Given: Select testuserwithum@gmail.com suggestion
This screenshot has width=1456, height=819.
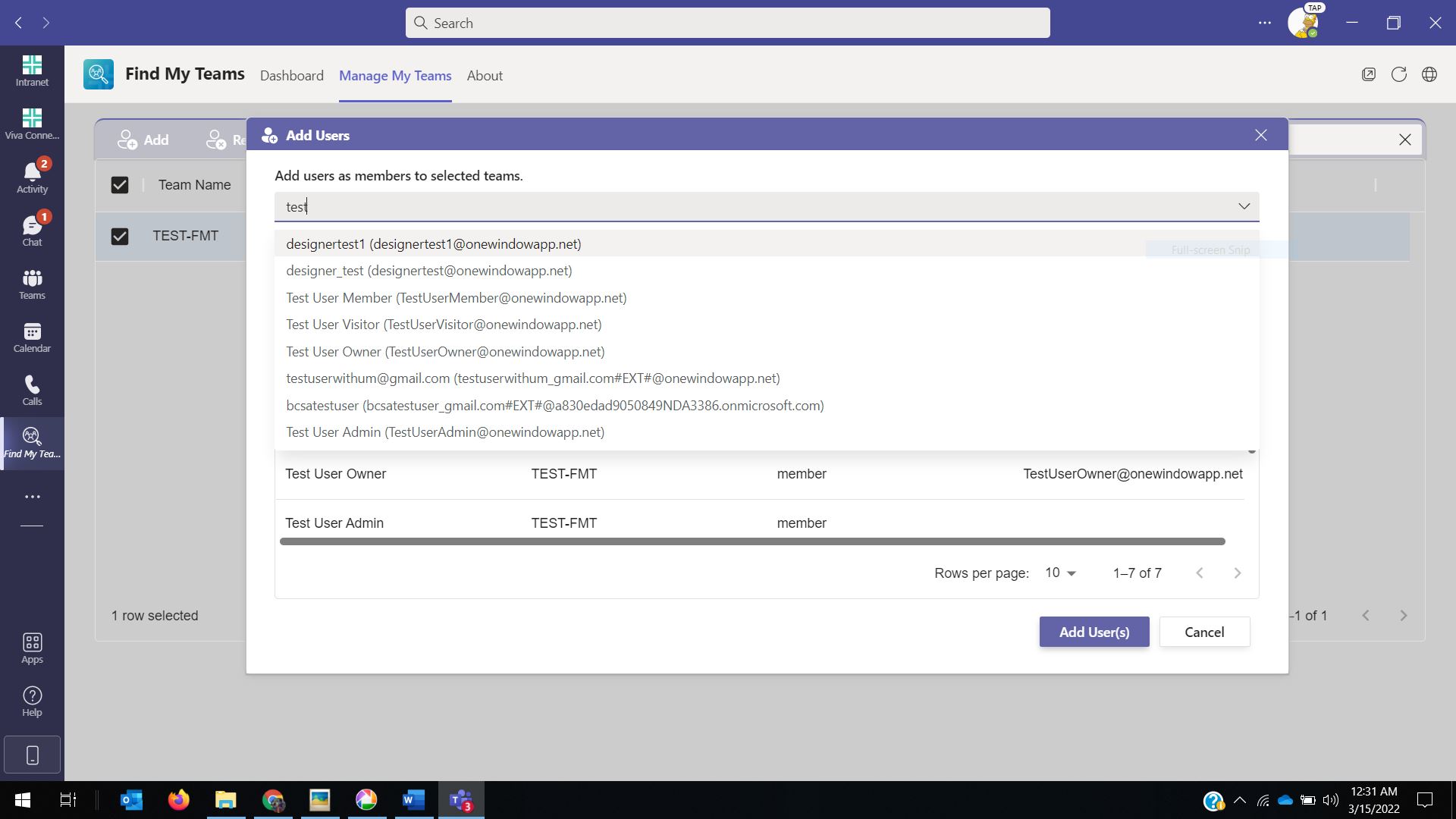Looking at the screenshot, I should tap(767, 378).
